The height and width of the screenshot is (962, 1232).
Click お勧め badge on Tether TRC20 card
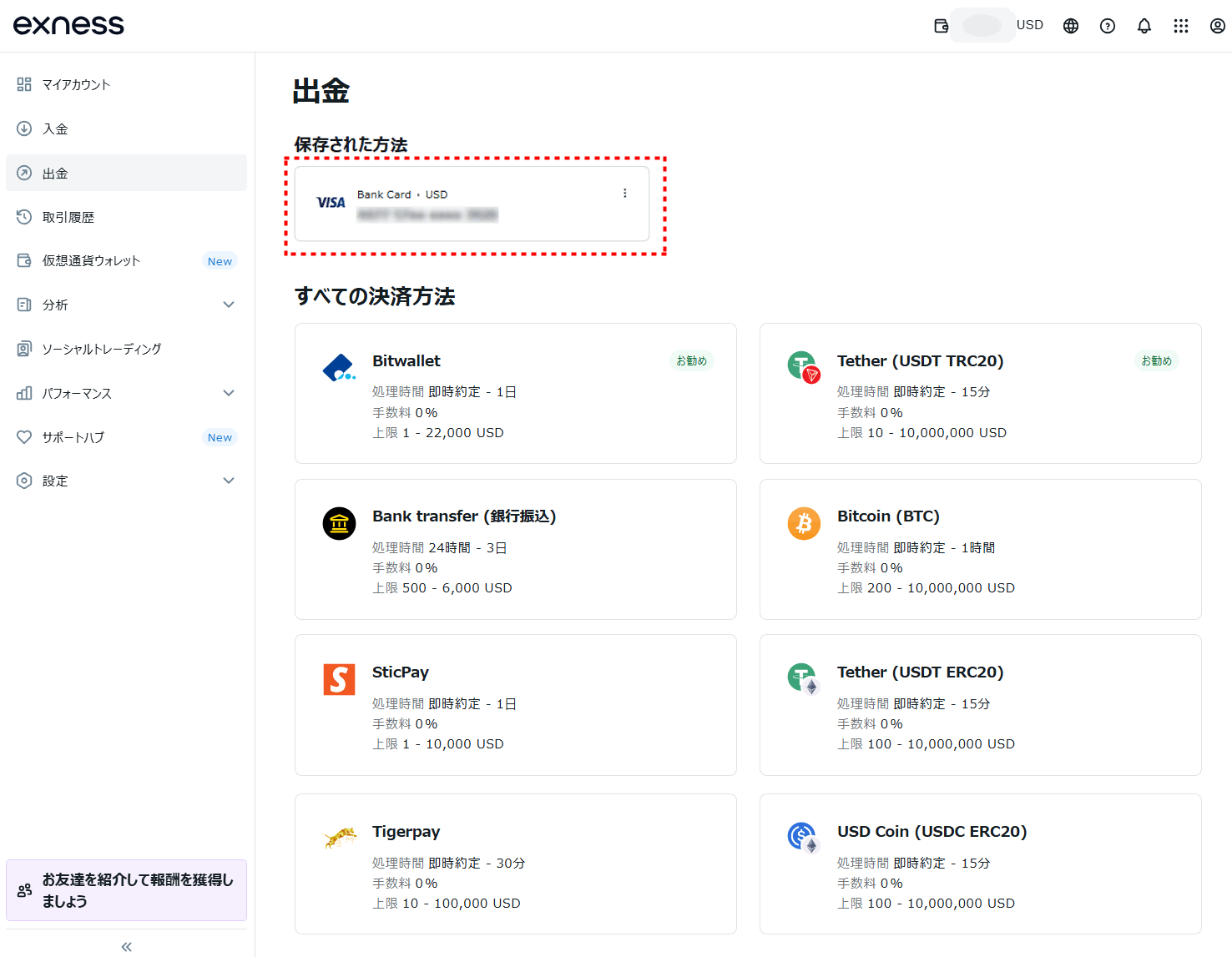1156,360
